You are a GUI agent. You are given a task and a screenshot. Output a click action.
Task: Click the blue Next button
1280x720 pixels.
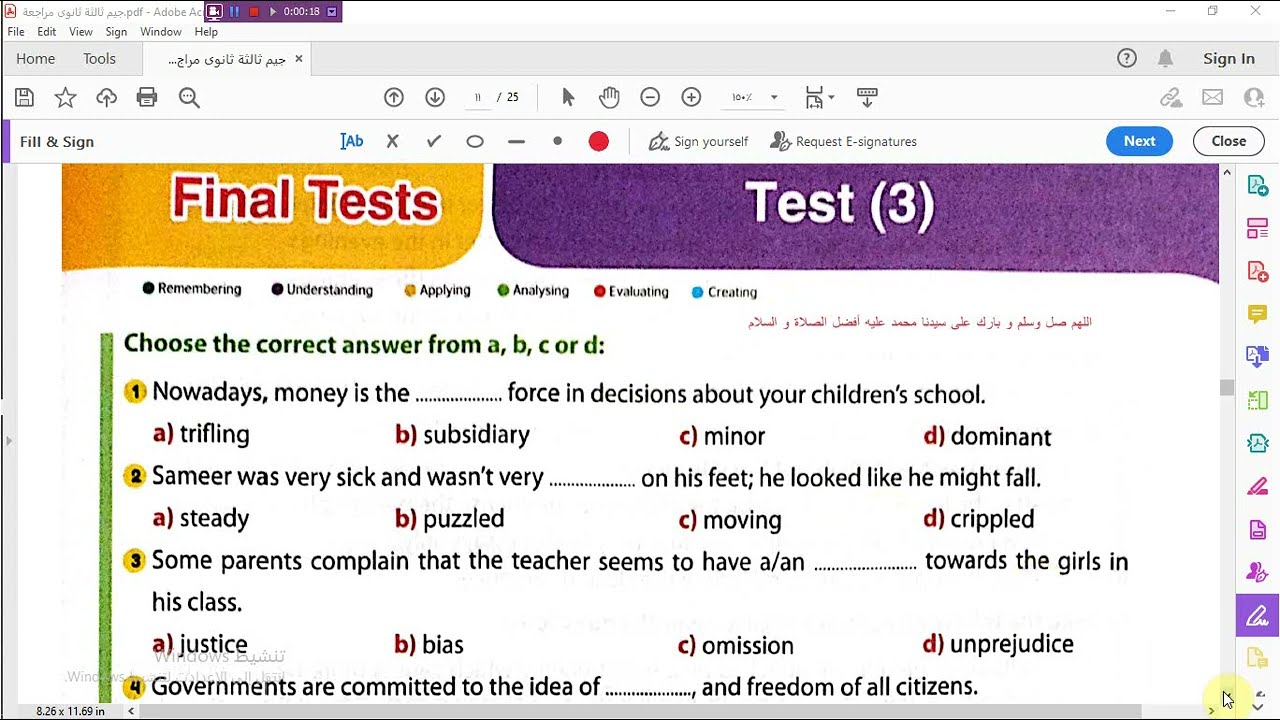(x=1139, y=141)
